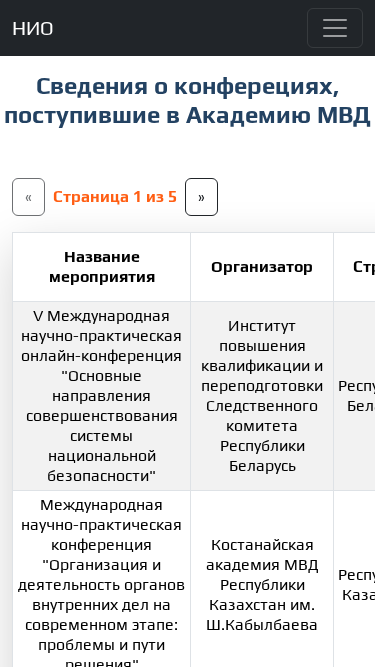
Task: Click the dark top navigation bar background
Action: pos(179,28)
